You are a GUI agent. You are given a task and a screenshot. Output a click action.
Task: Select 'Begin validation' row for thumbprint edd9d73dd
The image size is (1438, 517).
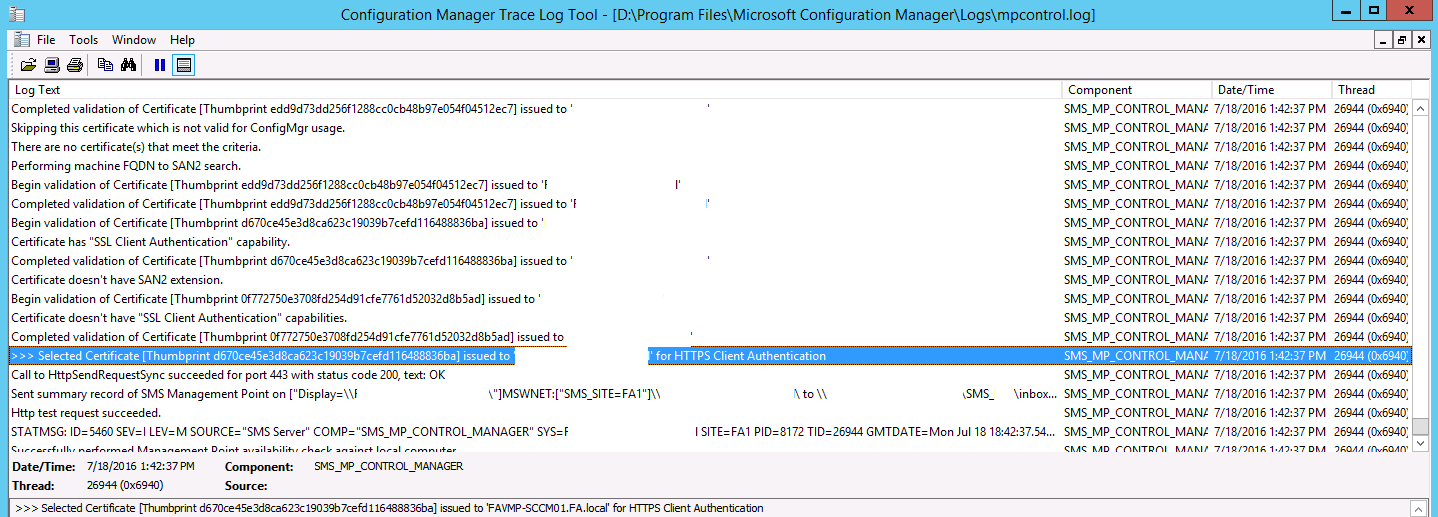click(710, 185)
